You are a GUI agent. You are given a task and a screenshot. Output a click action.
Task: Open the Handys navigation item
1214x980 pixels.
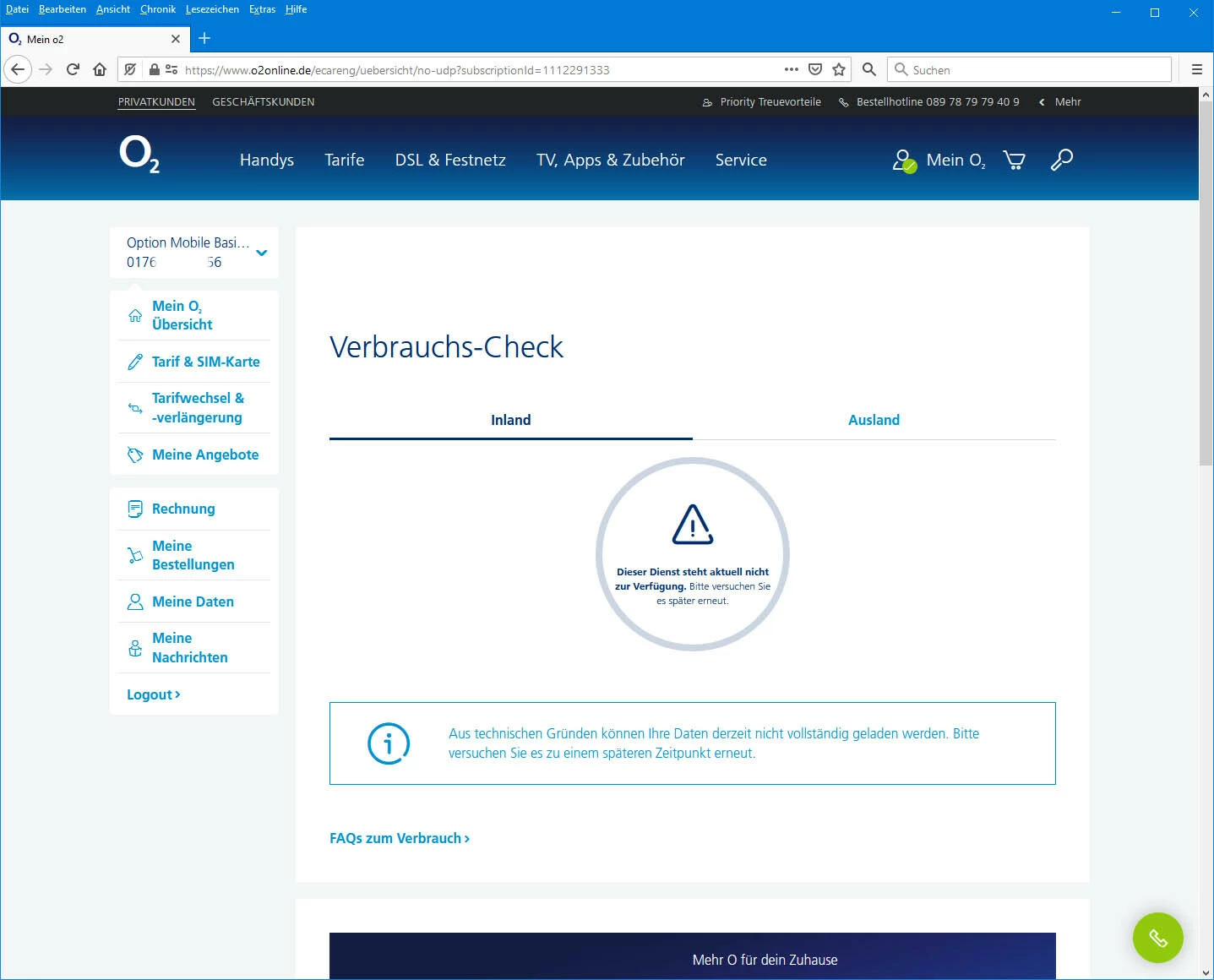coord(267,160)
